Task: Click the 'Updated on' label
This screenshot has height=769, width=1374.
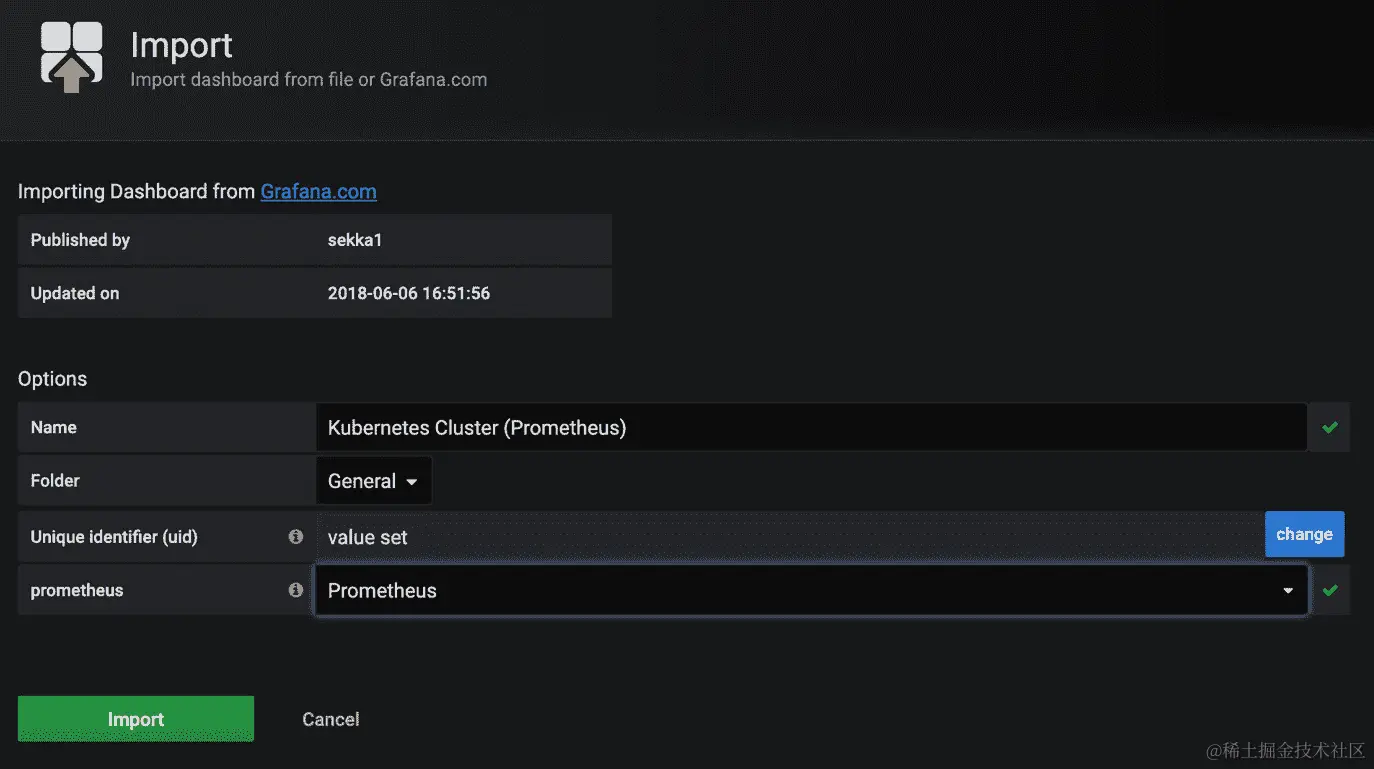Action: tap(75, 293)
